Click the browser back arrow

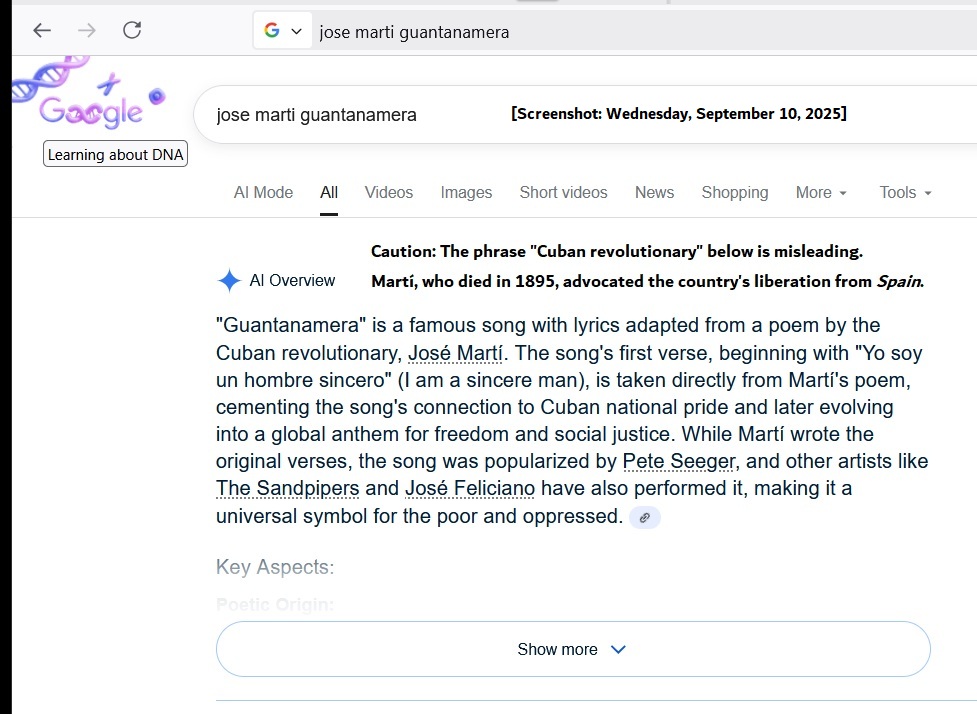(42, 31)
